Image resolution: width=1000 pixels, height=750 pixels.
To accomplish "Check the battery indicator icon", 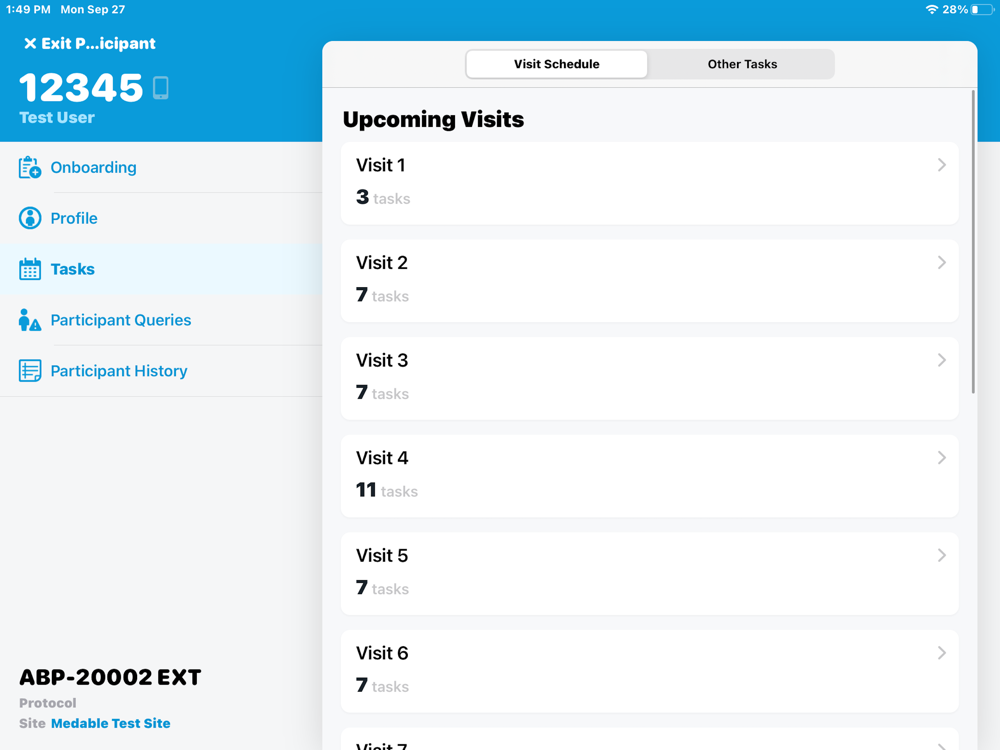I will click(982, 10).
